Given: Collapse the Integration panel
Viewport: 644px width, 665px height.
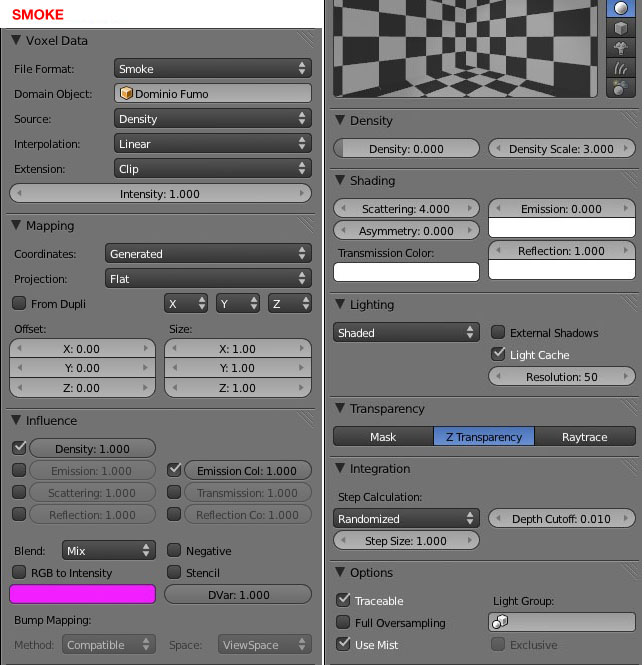Looking at the screenshot, I should click(340, 468).
